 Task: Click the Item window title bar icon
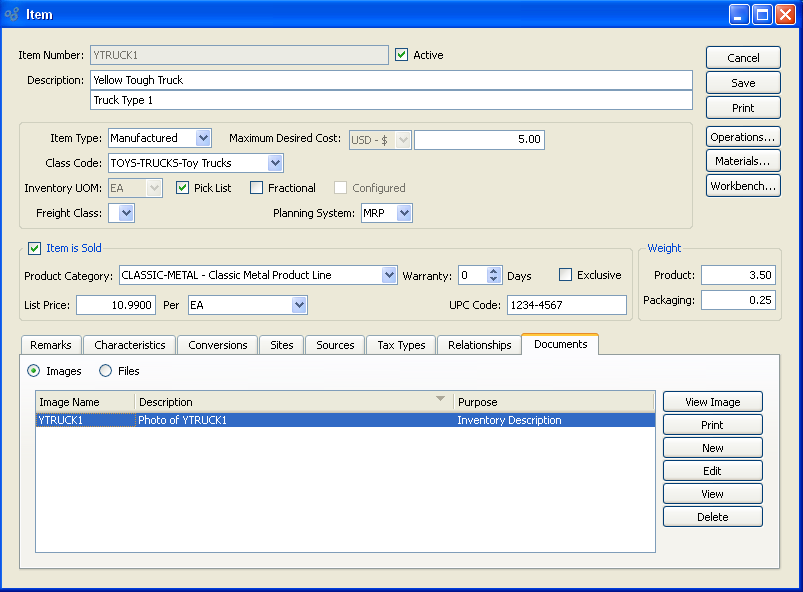coord(11,14)
